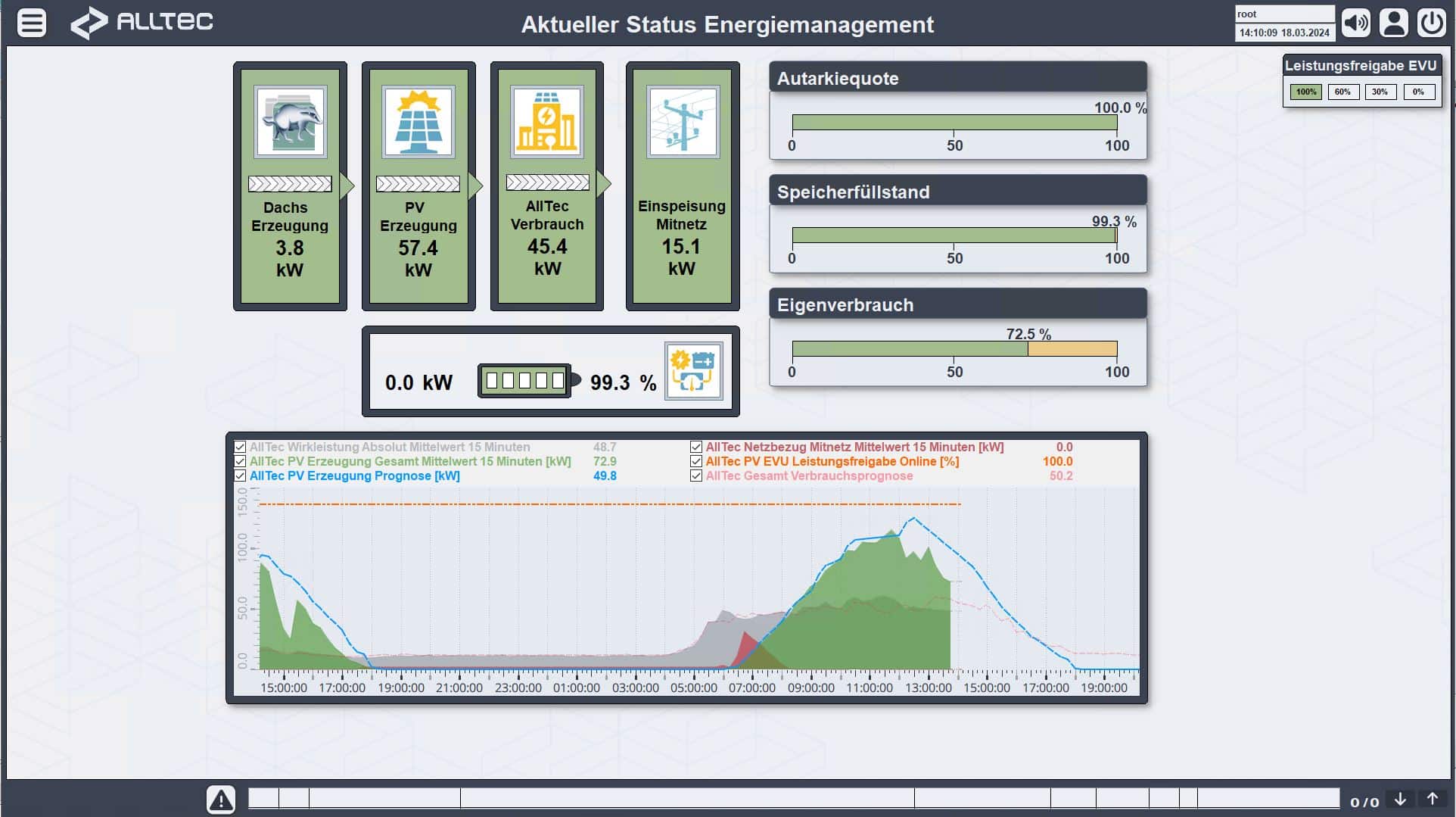The height and width of the screenshot is (817, 1456).
Task: Toggle PV Erzeugung Prognose checkbox
Action: pos(240,476)
